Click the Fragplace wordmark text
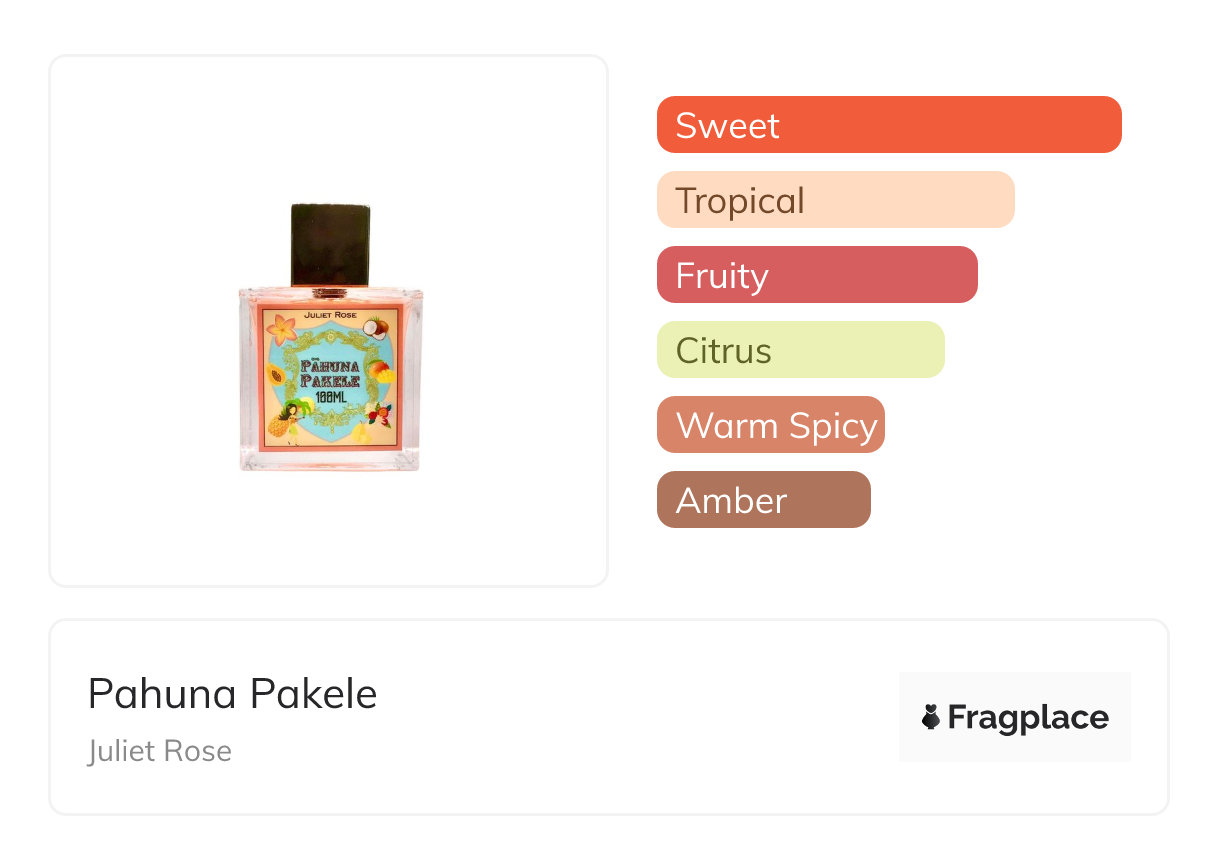The height and width of the screenshot is (864, 1218). point(1028,718)
